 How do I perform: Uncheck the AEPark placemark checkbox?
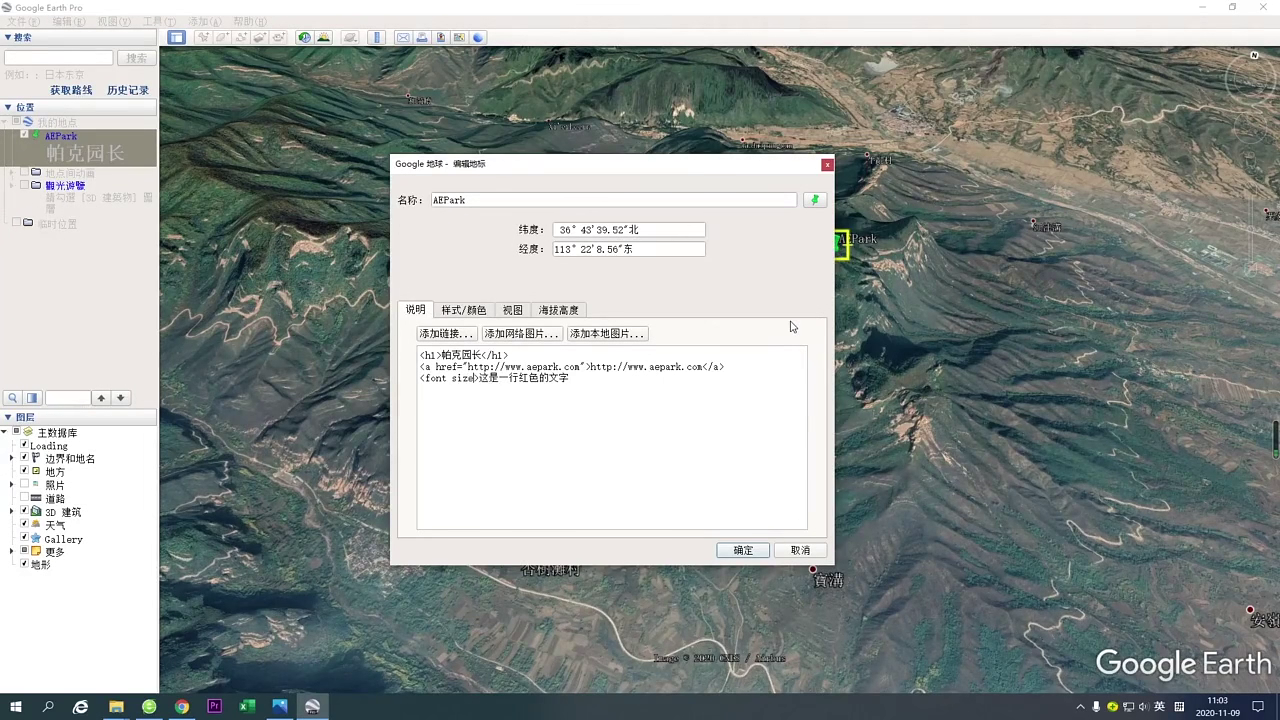pyautogui.click(x=25, y=135)
